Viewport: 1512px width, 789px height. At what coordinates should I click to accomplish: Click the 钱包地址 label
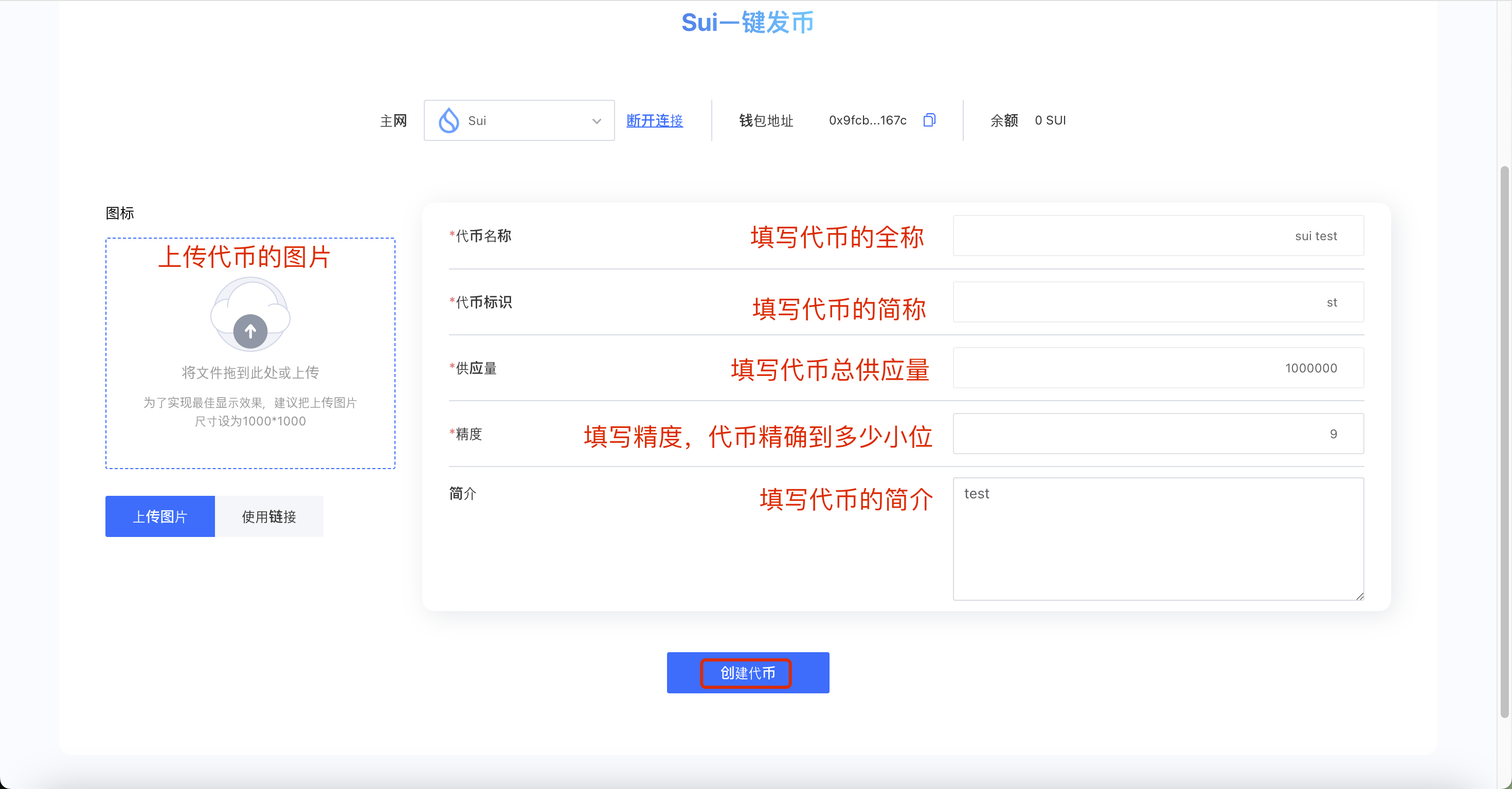point(766,120)
